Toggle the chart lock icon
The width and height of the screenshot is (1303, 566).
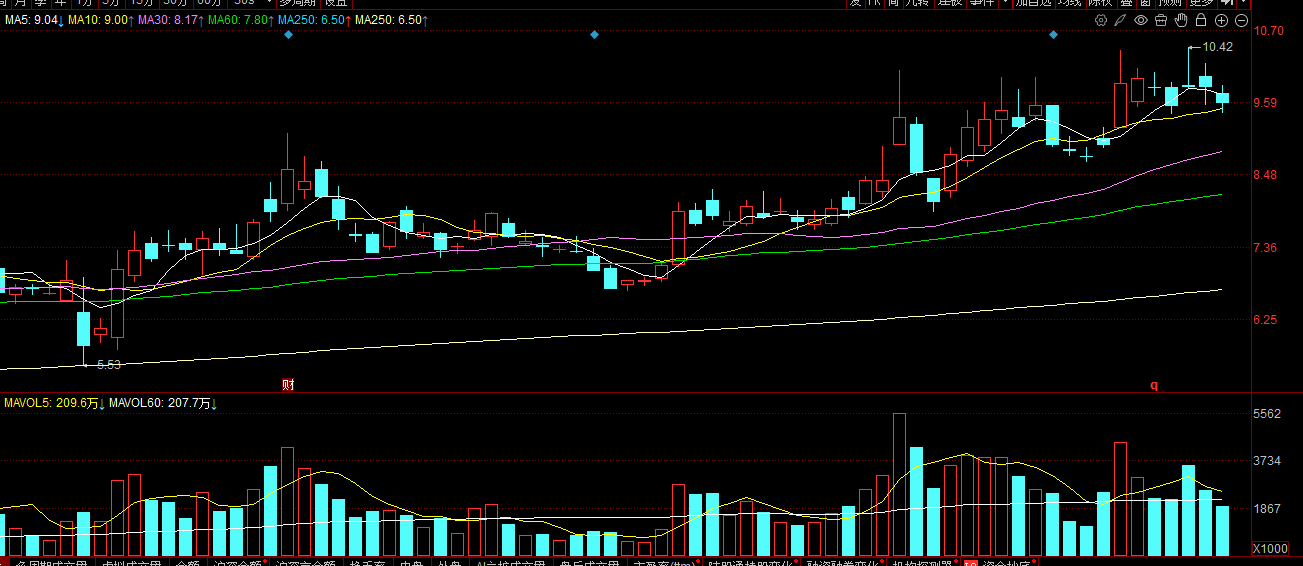pos(1201,20)
